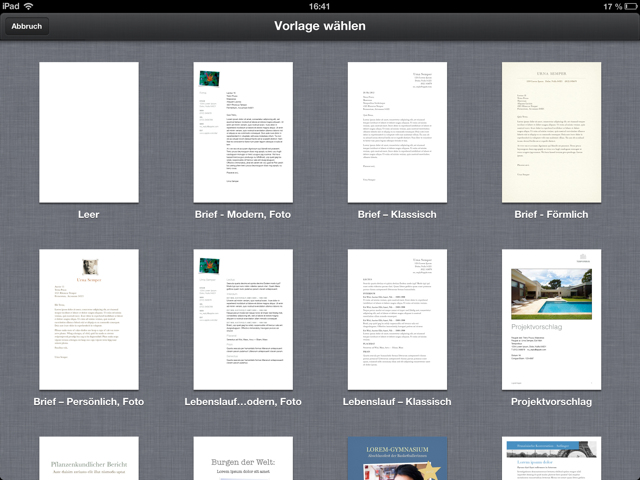
Task: Click the Wi-Fi icon in status bar
Action: pyautogui.click(x=28, y=6)
